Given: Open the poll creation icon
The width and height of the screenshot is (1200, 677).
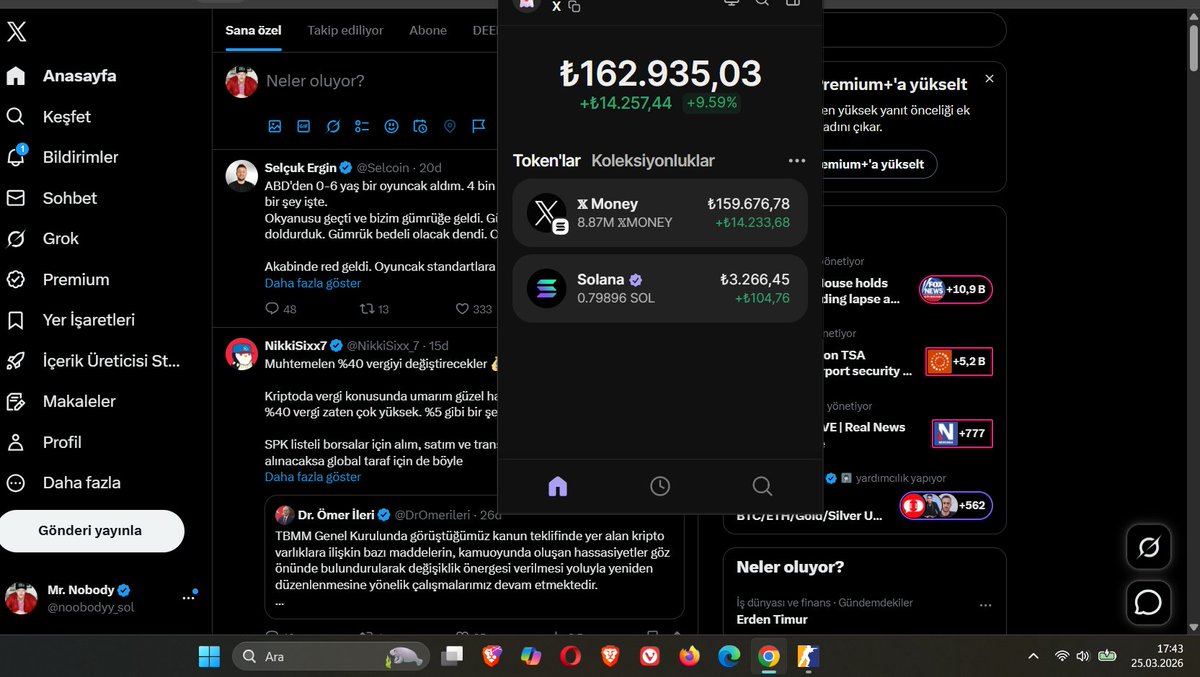Looking at the screenshot, I should tap(362, 126).
